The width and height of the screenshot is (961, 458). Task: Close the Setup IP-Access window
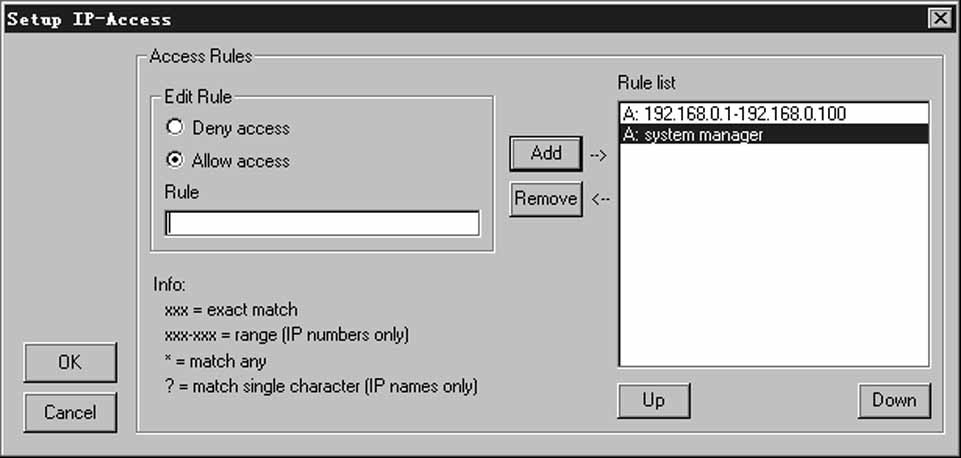point(940,19)
